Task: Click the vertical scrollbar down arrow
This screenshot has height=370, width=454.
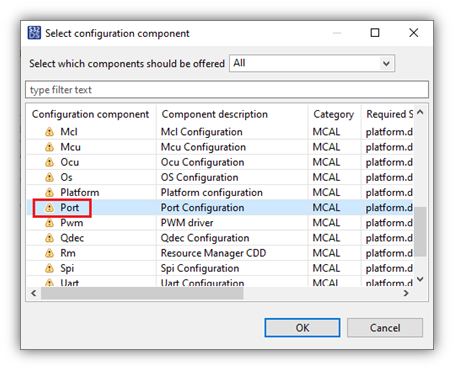Action: pos(420,279)
